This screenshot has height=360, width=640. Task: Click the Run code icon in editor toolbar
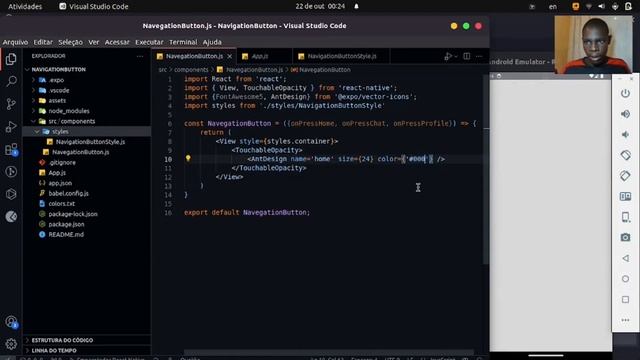(x=448, y=56)
